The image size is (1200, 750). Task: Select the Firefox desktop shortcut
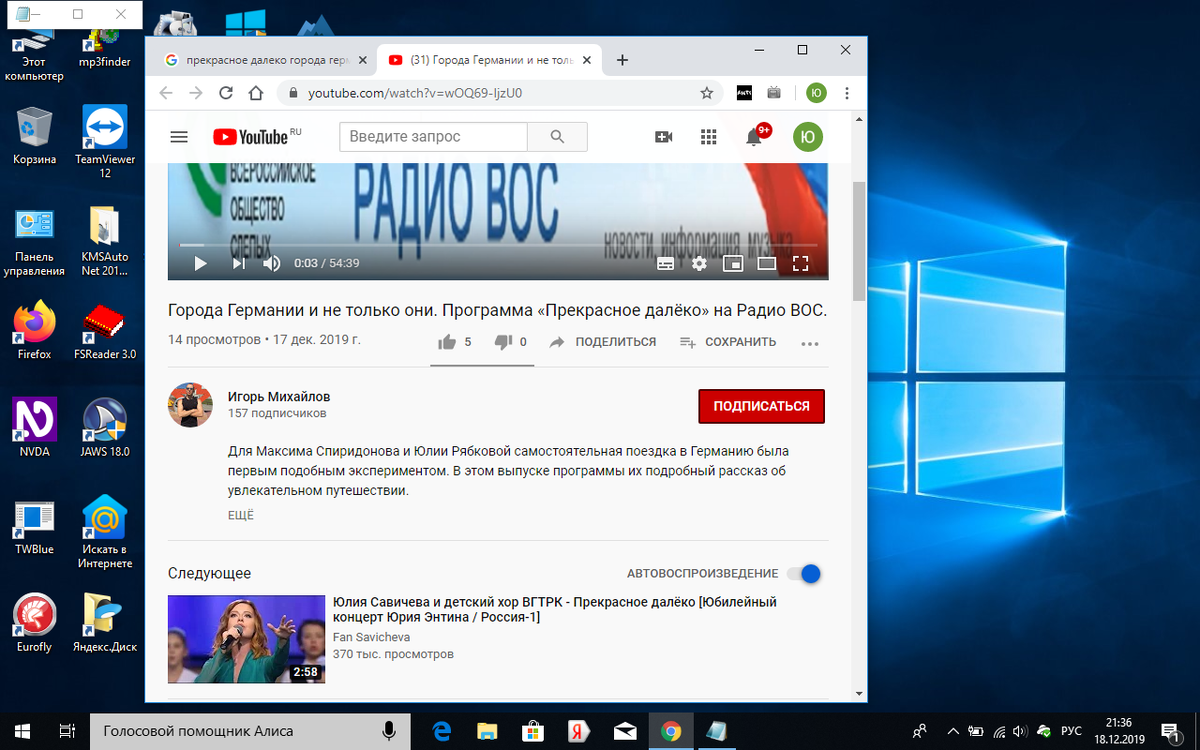pyautogui.click(x=35, y=330)
